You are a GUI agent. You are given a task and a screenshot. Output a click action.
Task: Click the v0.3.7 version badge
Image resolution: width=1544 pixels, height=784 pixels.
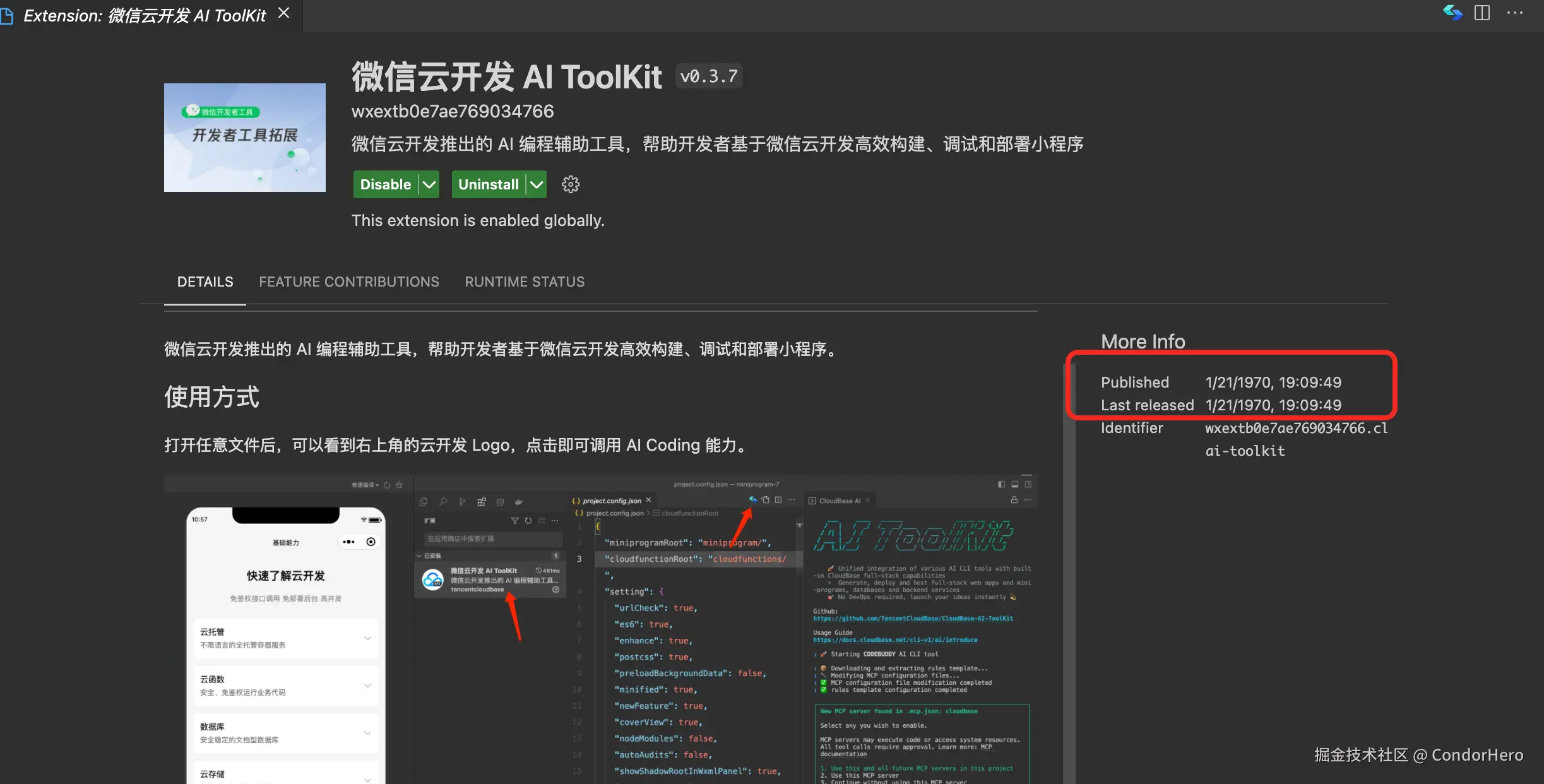coord(708,75)
